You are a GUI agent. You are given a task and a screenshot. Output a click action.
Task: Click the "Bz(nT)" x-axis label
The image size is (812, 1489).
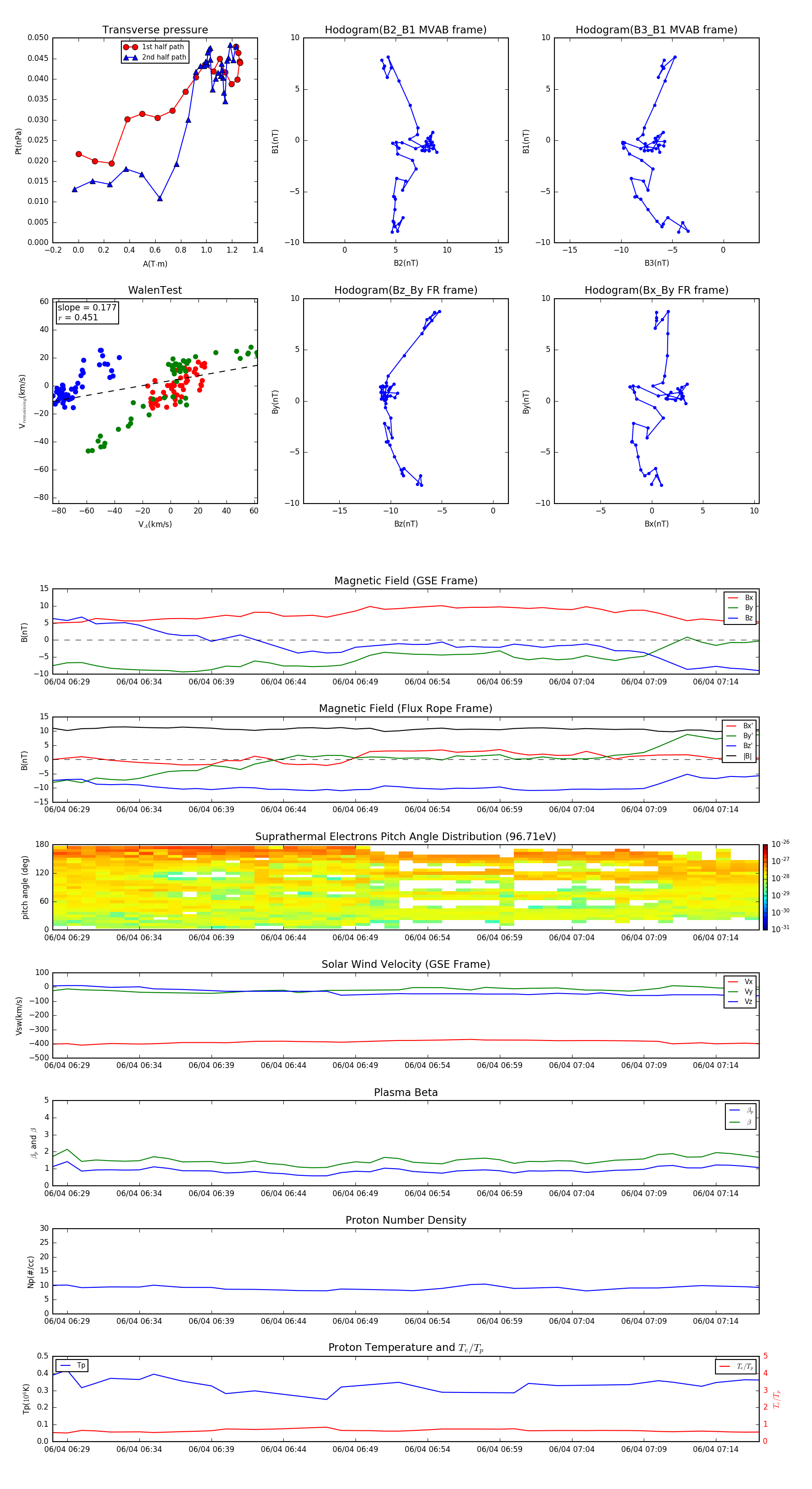tap(406, 524)
